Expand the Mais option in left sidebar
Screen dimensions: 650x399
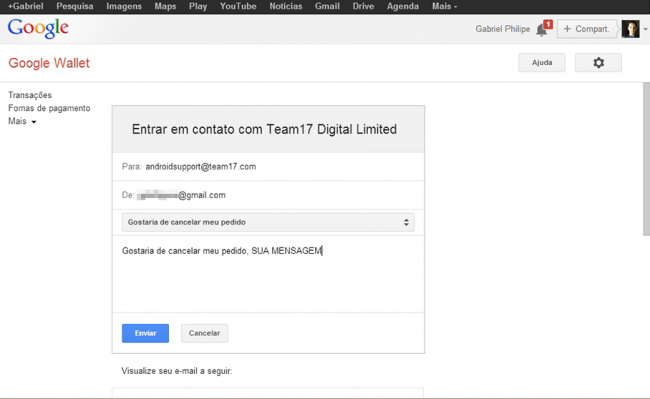22,121
